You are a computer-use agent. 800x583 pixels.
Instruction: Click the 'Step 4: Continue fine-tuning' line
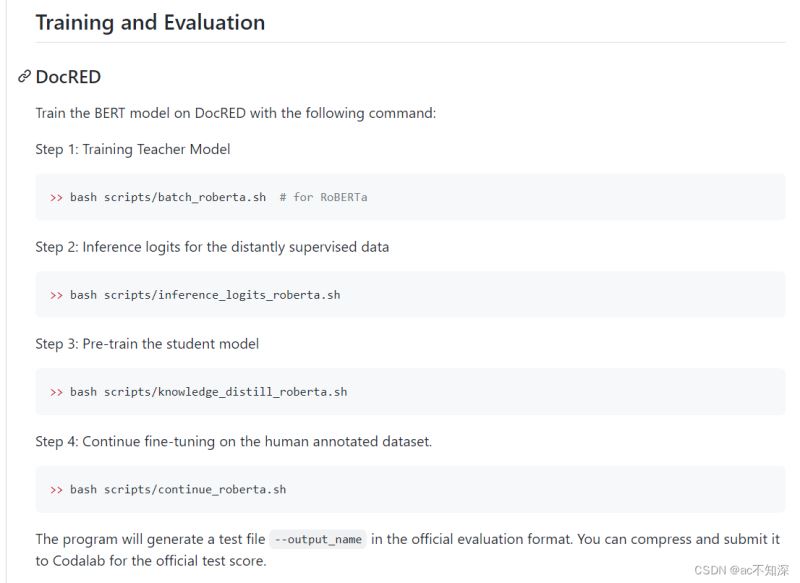click(234, 441)
